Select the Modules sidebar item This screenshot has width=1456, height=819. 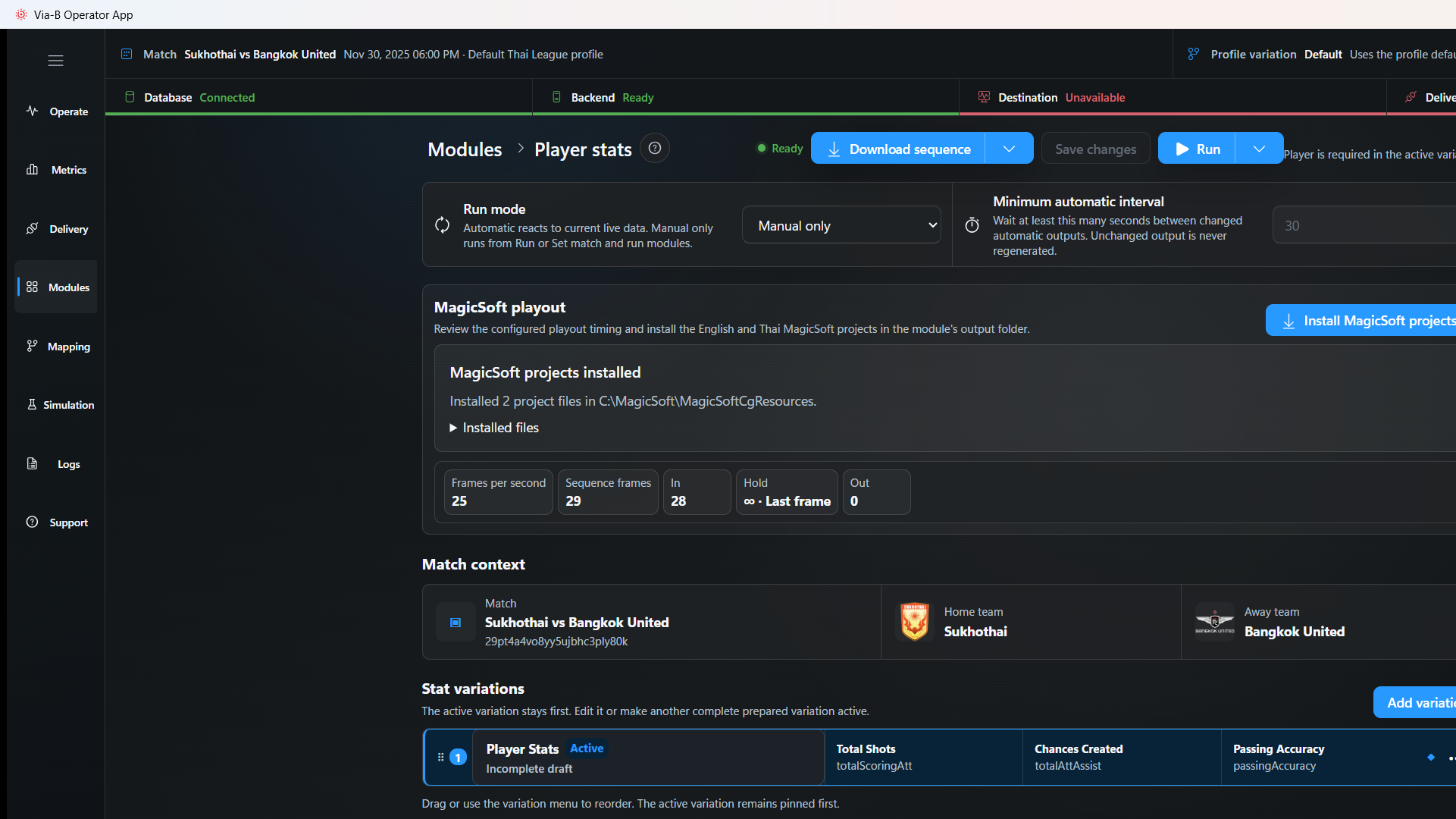click(56, 287)
